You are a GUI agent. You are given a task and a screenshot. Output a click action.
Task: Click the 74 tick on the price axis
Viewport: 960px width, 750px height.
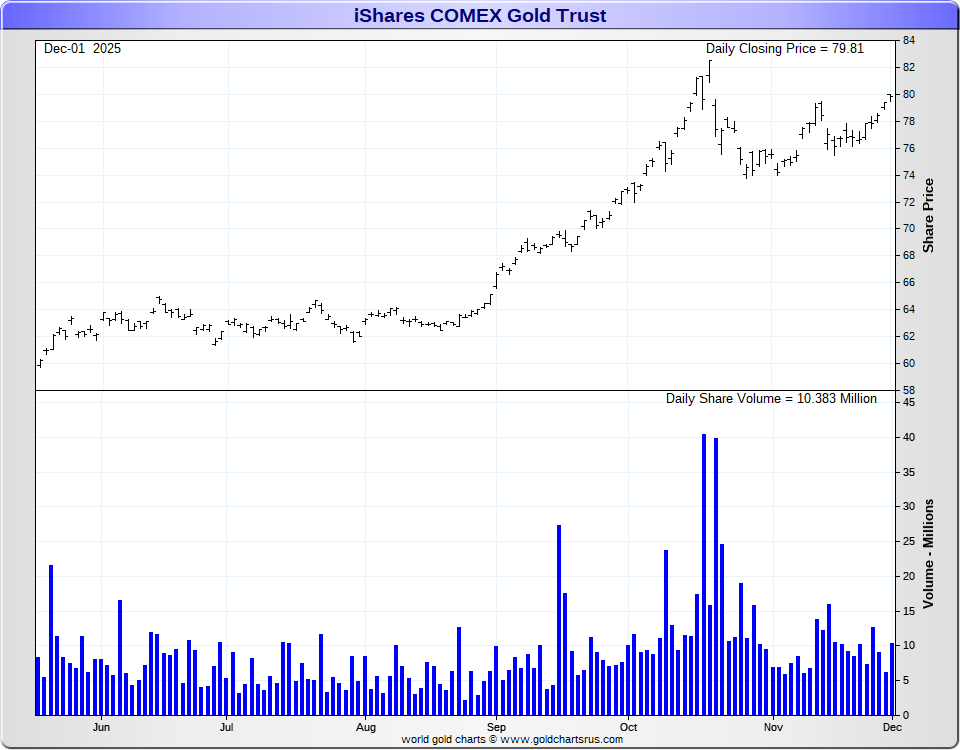click(909, 175)
